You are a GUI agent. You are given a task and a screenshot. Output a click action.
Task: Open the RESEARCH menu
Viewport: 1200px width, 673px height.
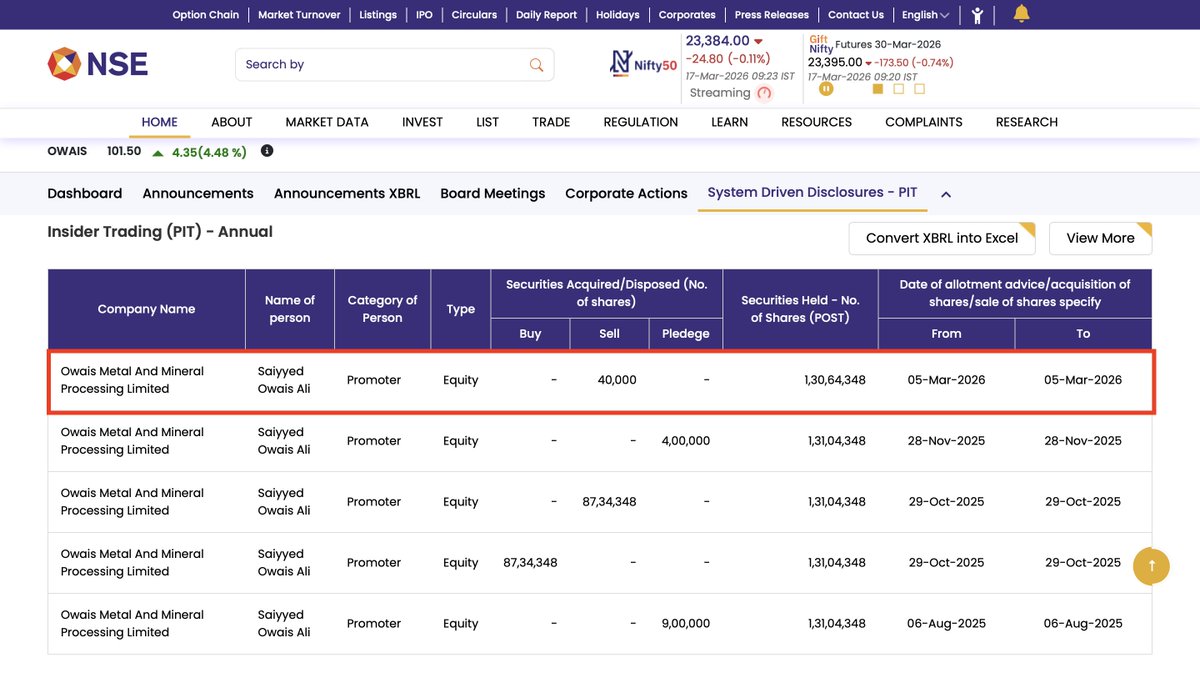coord(1027,122)
